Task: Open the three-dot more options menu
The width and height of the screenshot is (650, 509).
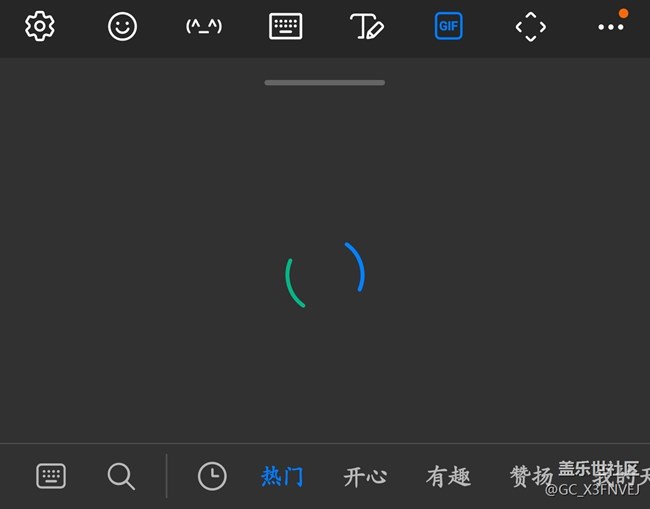Action: click(x=611, y=27)
